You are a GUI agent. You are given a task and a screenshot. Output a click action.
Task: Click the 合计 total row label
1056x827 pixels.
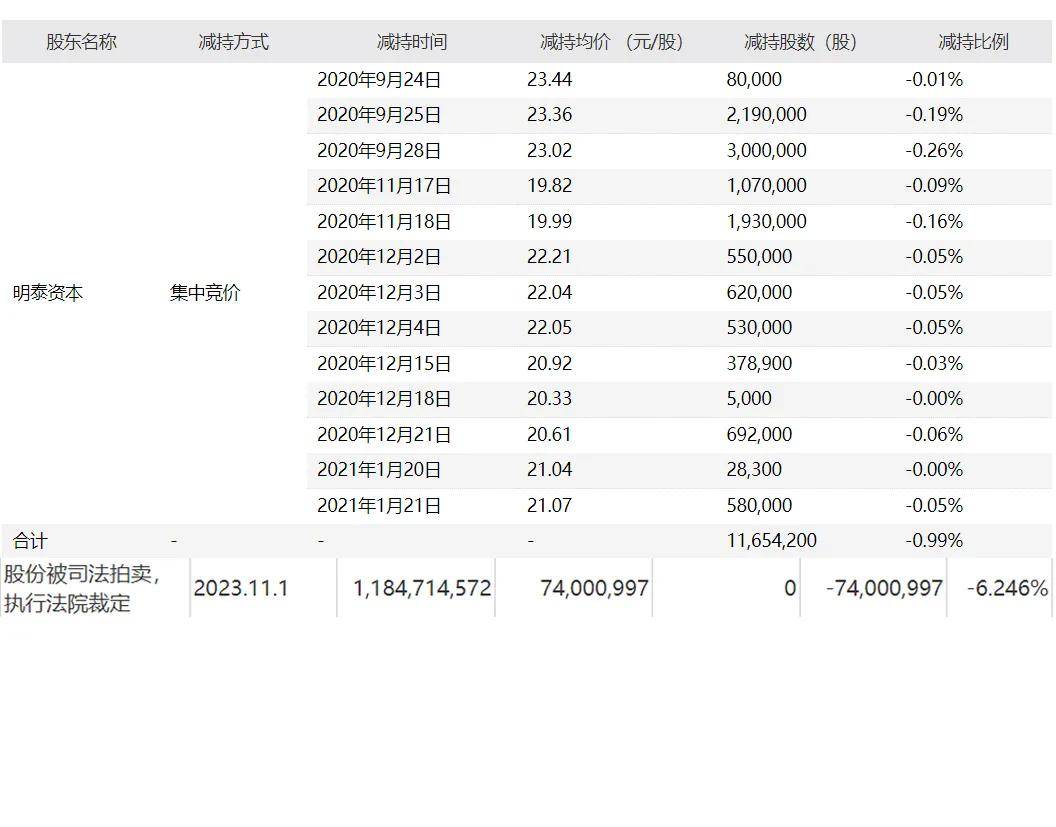click(x=30, y=541)
